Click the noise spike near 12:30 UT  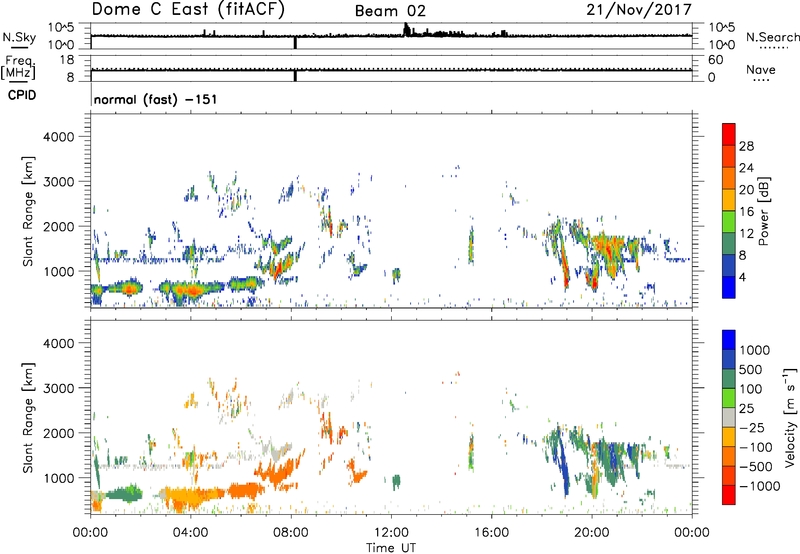pos(407,29)
